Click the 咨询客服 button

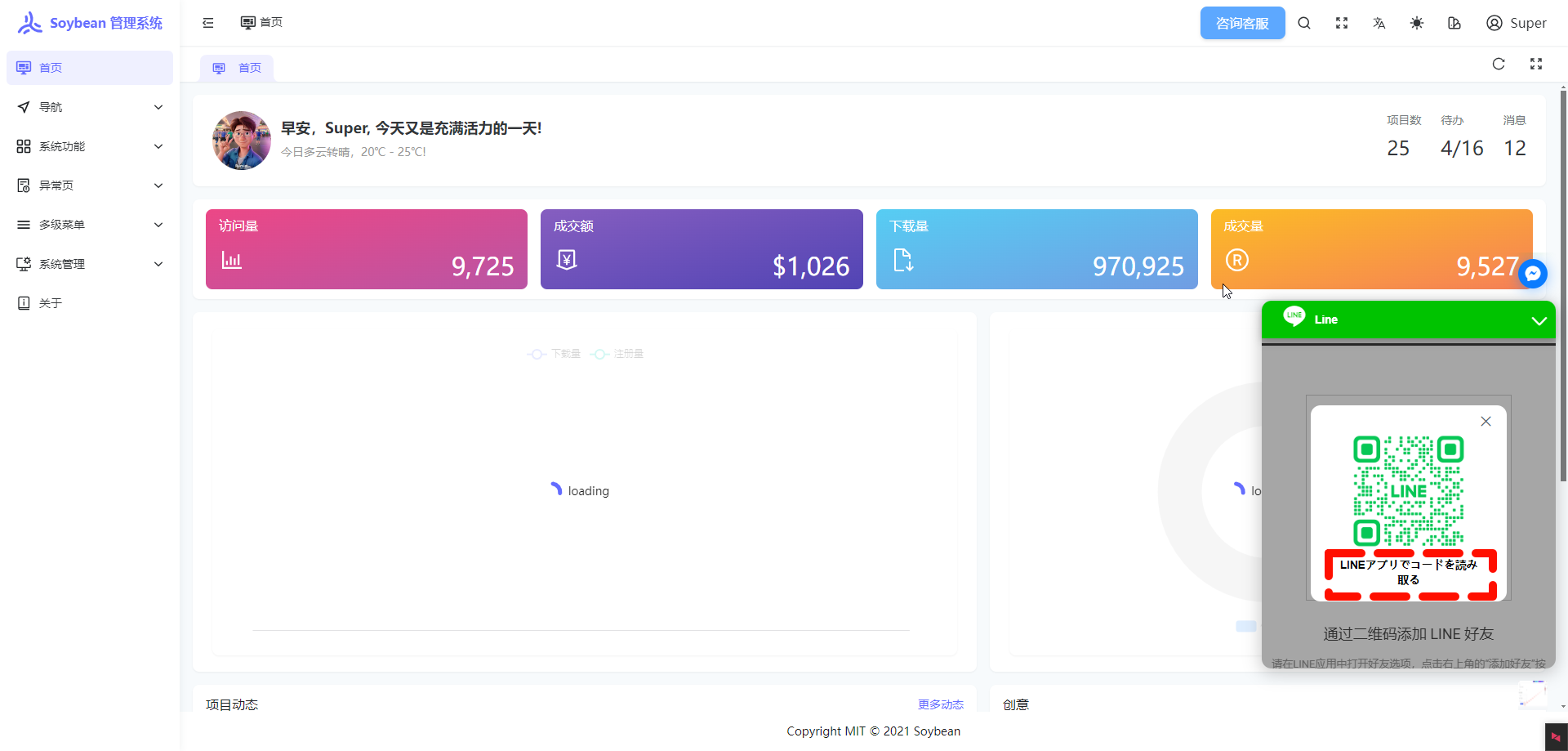(1242, 23)
